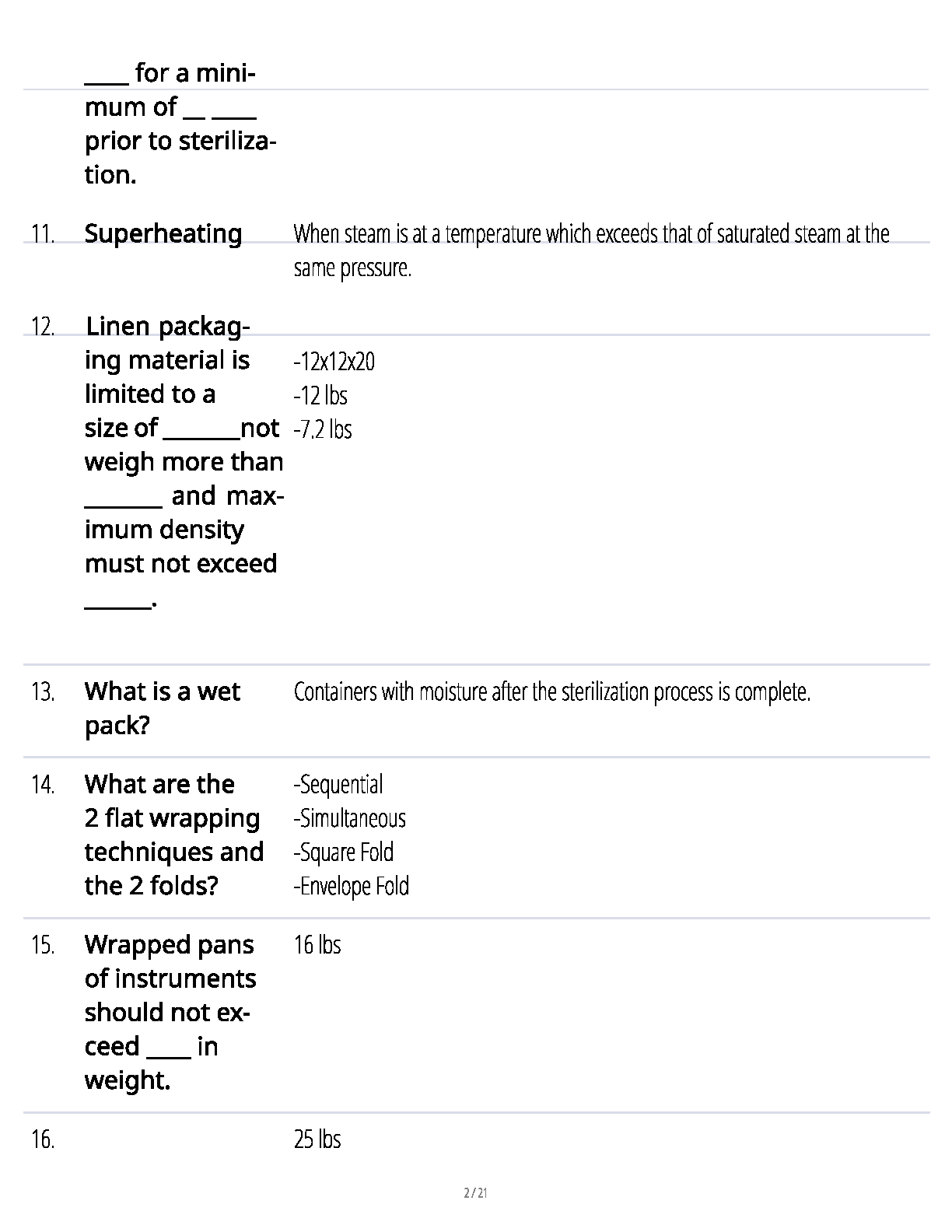The height and width of the screenshot is (1232, 952).
Task: Click the "-12x12x20" answer line
Action: coord(334,362)
